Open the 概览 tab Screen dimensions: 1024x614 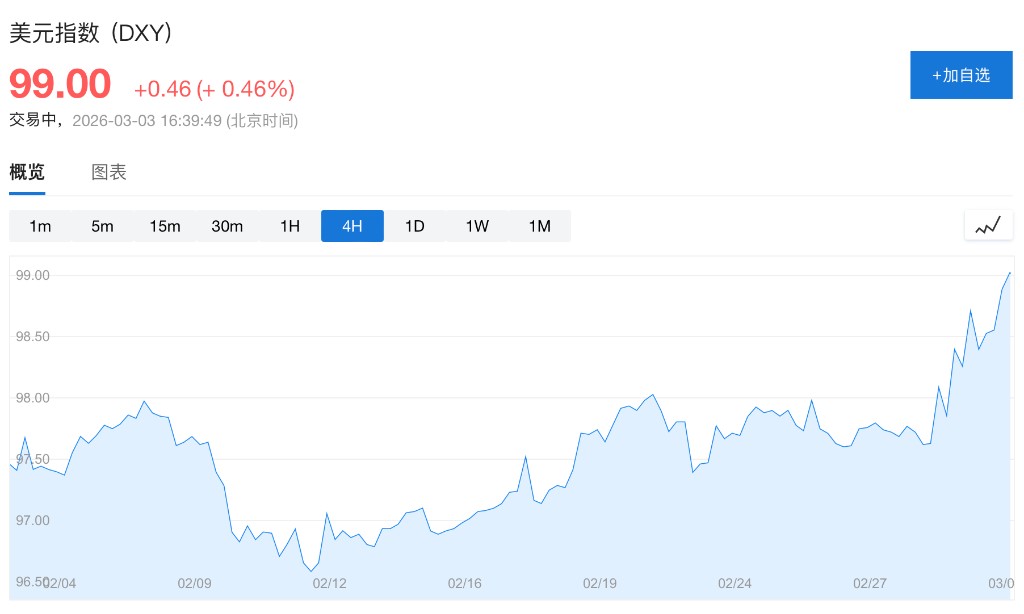pyautogui.click(x=27, y=172)
